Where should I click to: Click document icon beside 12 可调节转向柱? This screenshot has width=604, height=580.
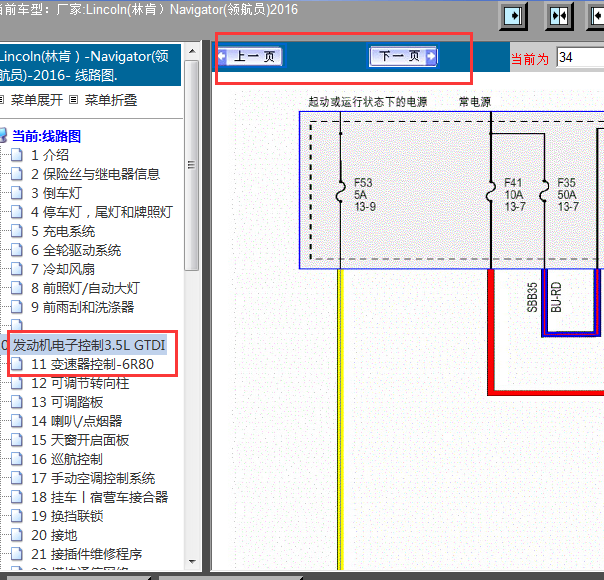point(17,382)
